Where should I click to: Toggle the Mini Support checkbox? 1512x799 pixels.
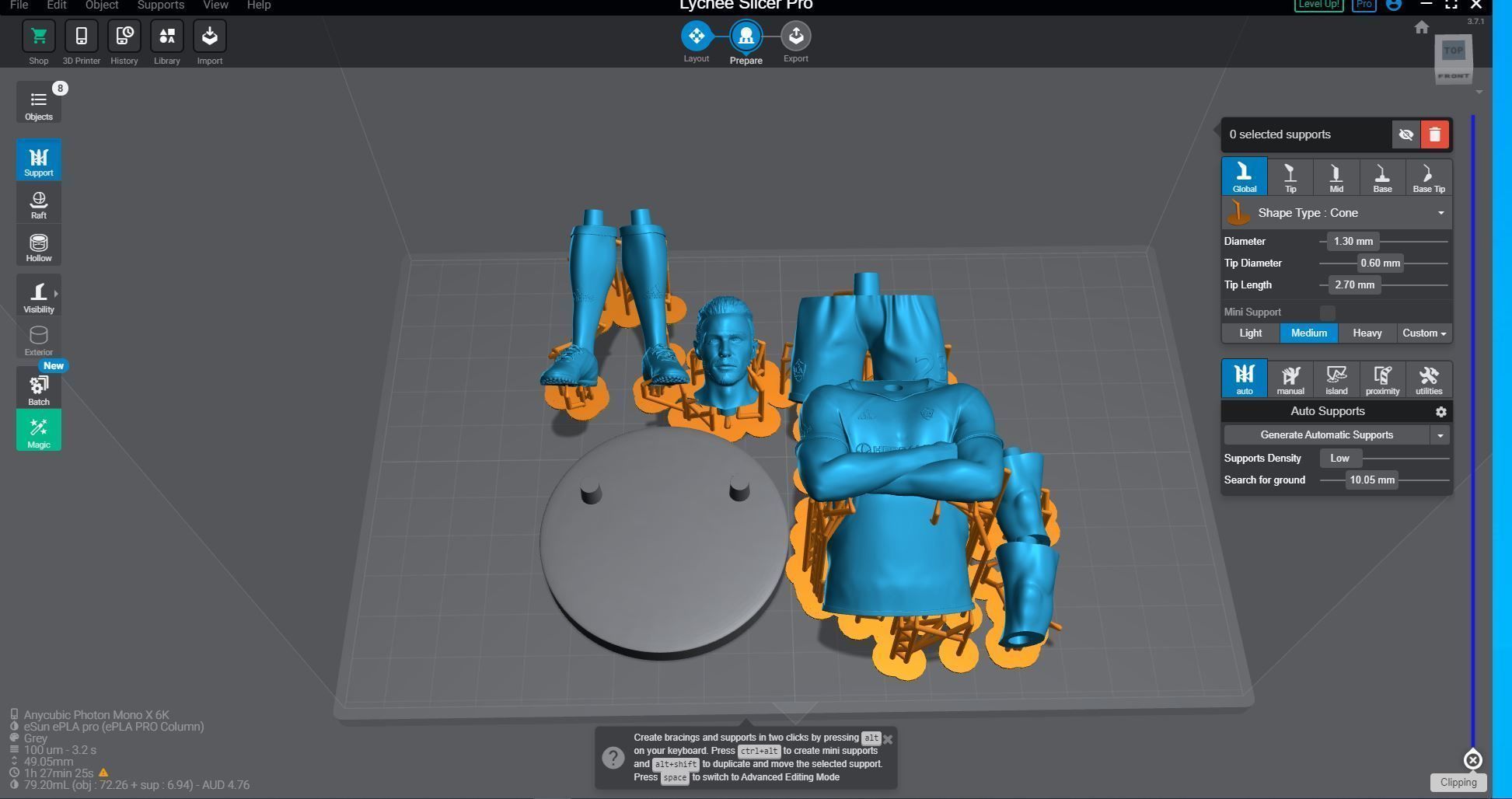[x=1327, y=312]
